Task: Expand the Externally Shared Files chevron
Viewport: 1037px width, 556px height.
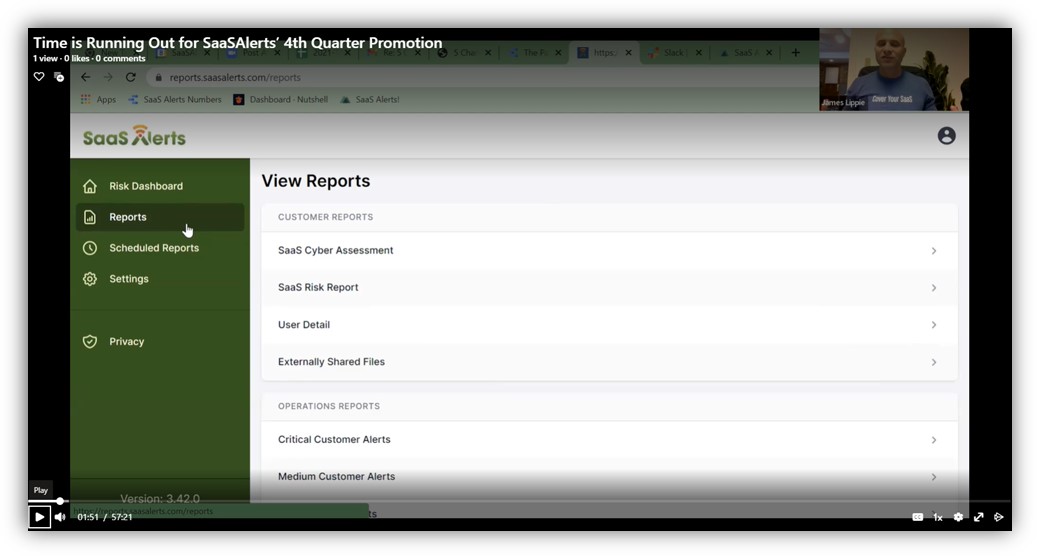Action: tap(934, 362)
